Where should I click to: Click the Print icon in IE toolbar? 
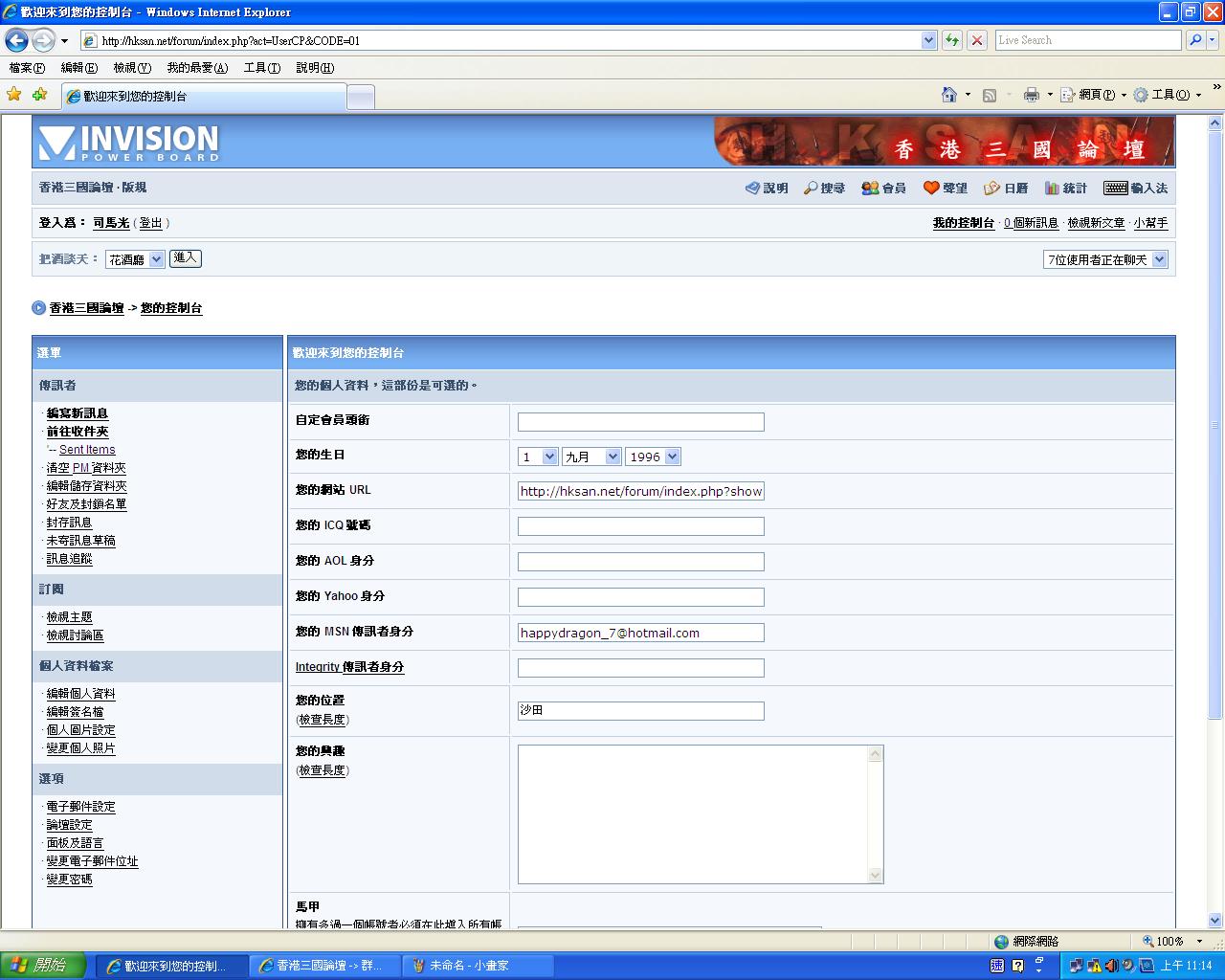tap(1031, 95)
